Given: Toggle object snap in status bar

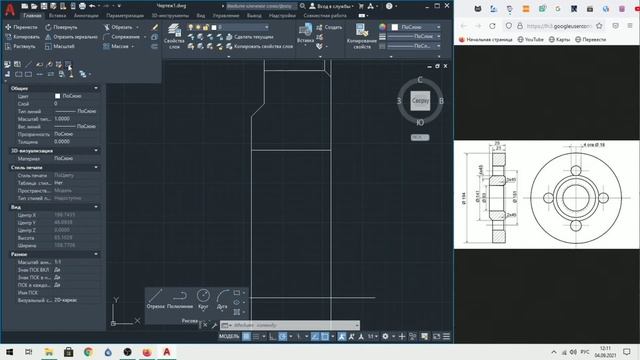Looking at the screenshot, I should [x=325, y=337].
